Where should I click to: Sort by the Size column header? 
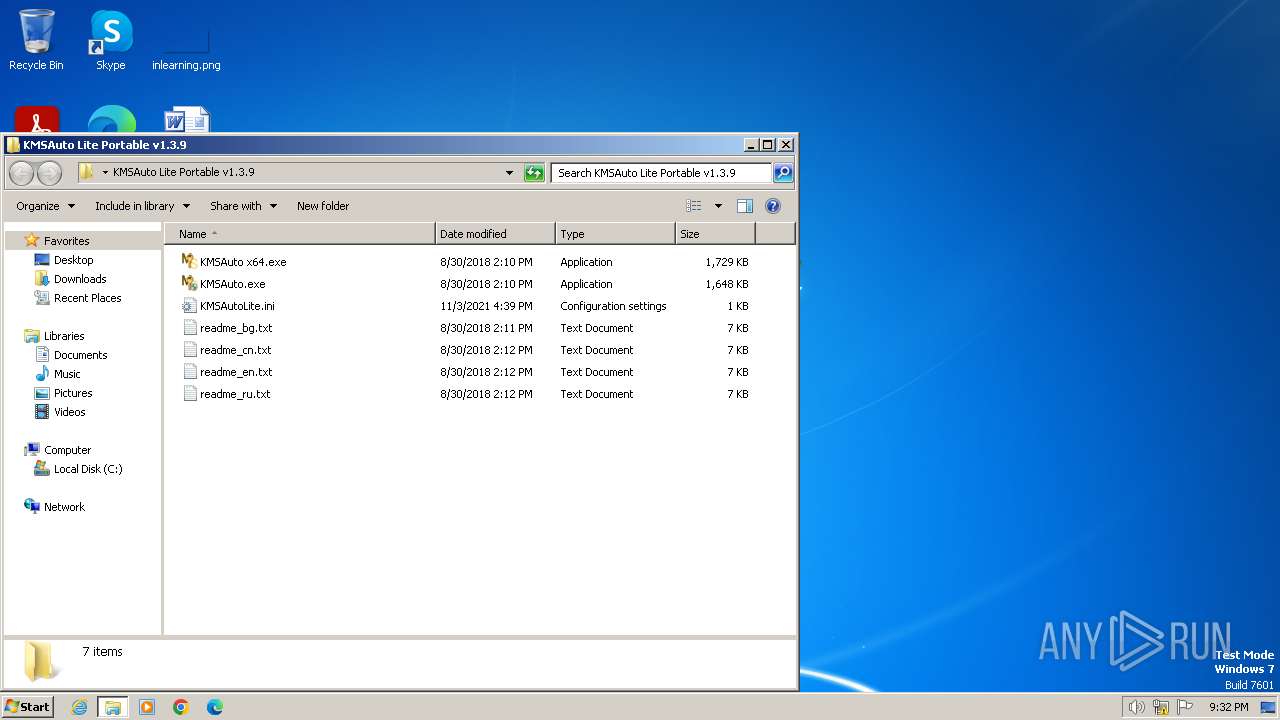click(715, 234)
